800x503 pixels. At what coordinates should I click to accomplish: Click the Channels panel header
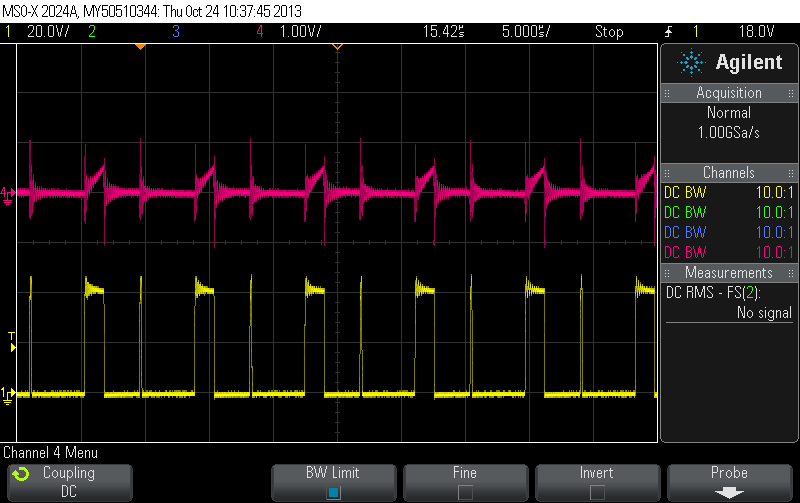[x=729, y=172]
